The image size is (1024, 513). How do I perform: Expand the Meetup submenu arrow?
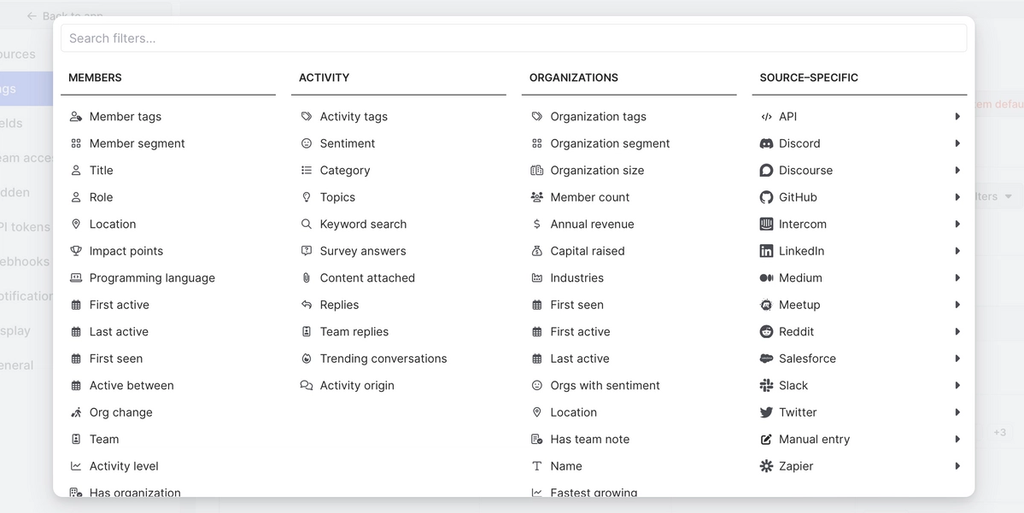pos(957,305)
